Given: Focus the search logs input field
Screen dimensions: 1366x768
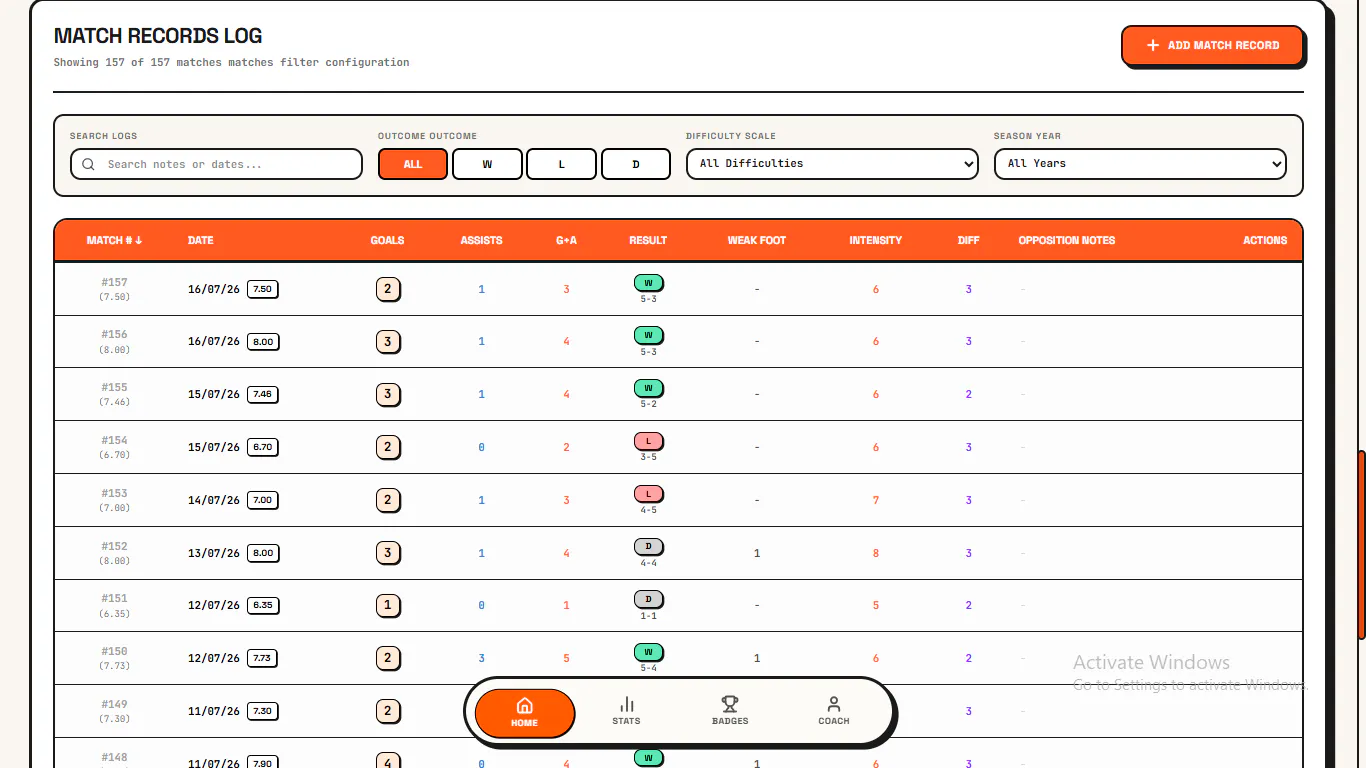Looking at the screenshot, I should 216,164.
